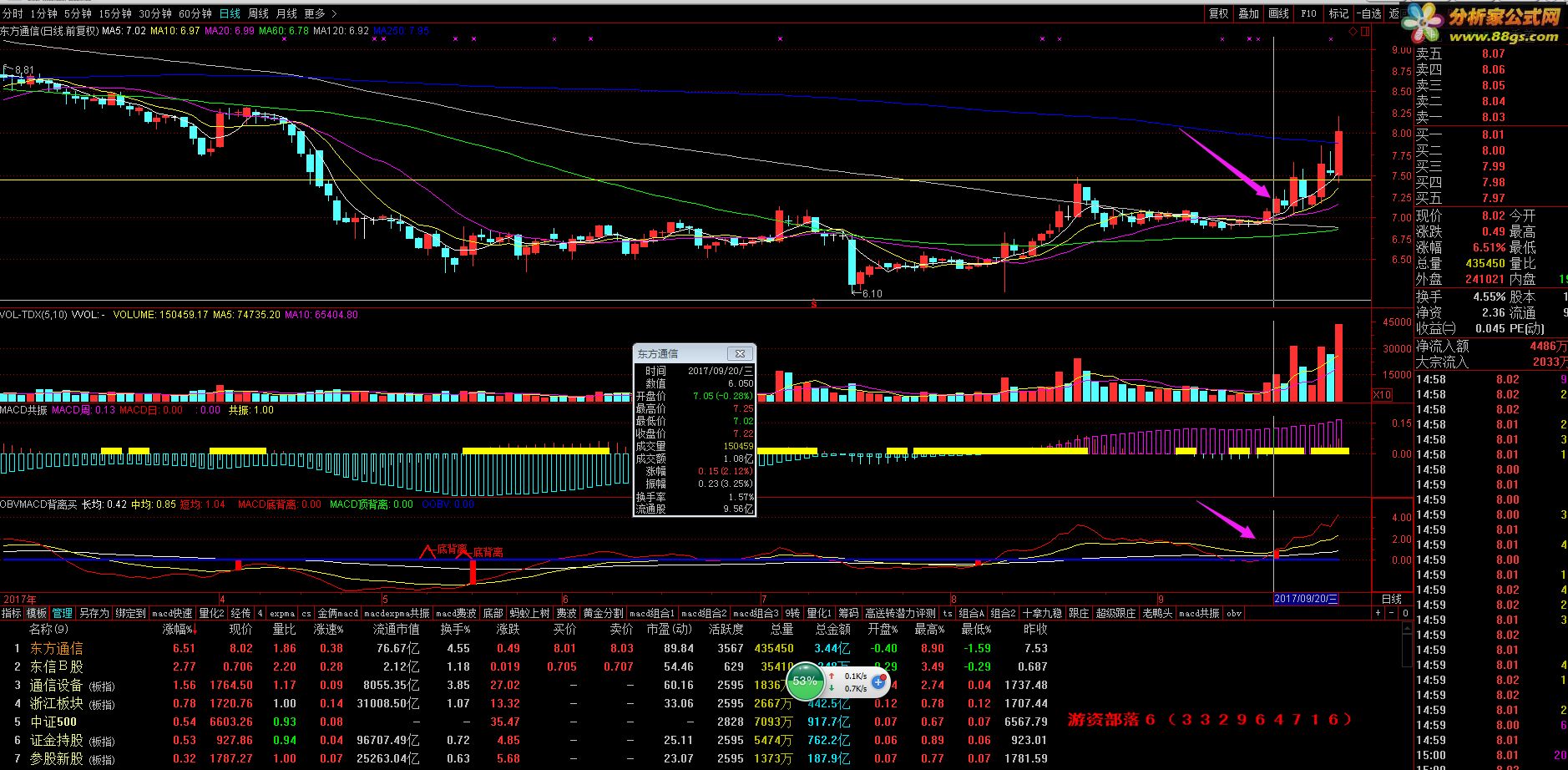Select the 证金持股 row
Screen dimensions: 1568x770
point(524,740)
